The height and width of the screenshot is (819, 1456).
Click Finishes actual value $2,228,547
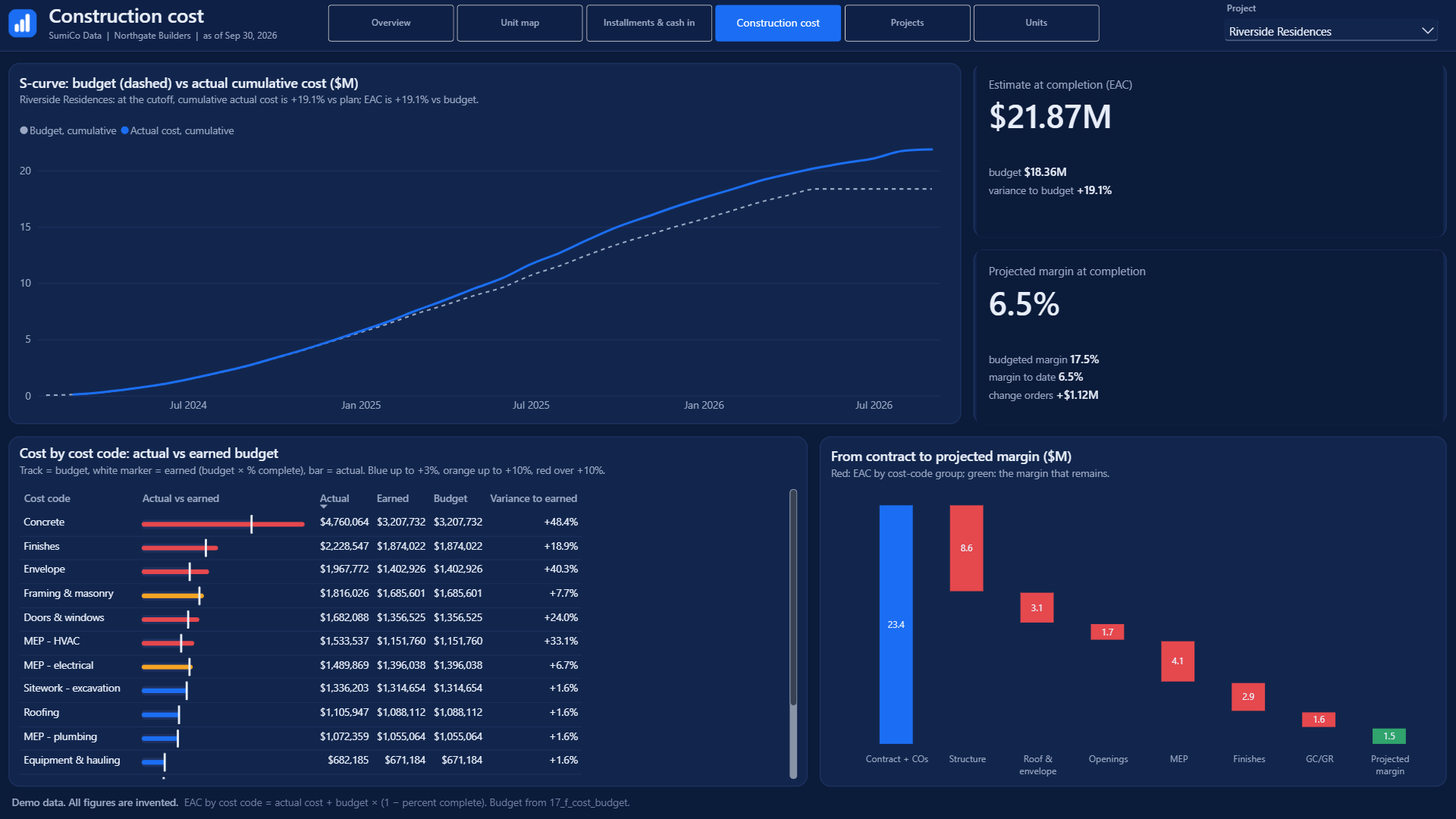[344, 546]
